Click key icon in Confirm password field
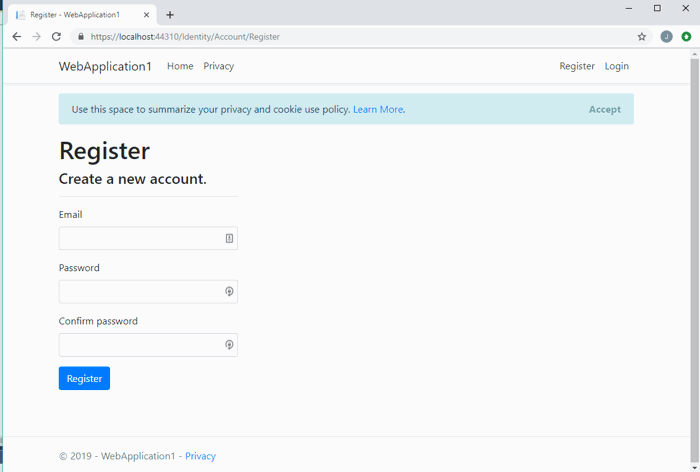 229,345
